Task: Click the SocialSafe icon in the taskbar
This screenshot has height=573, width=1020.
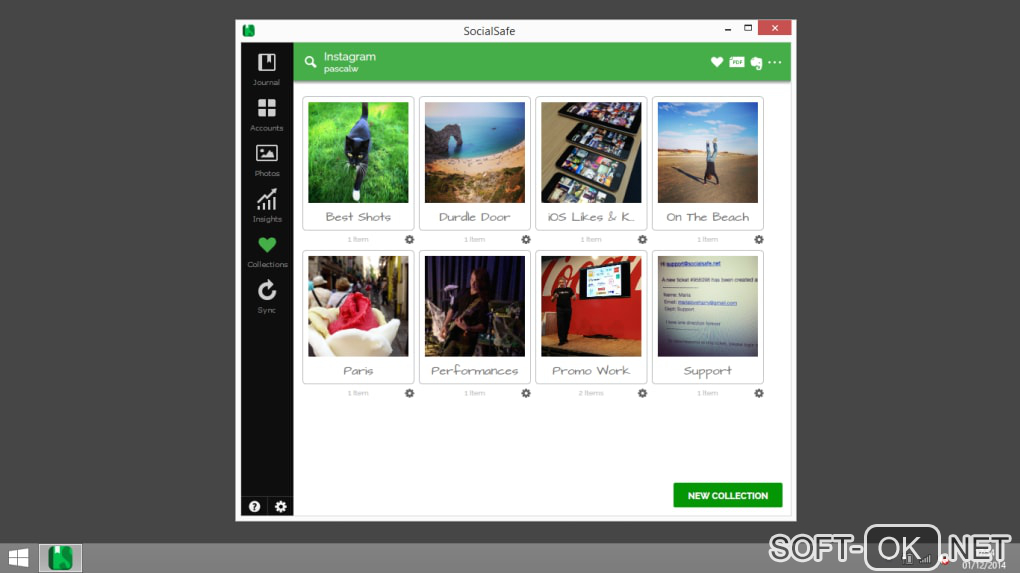Action: pyautogui.click(x=60, y=558)
